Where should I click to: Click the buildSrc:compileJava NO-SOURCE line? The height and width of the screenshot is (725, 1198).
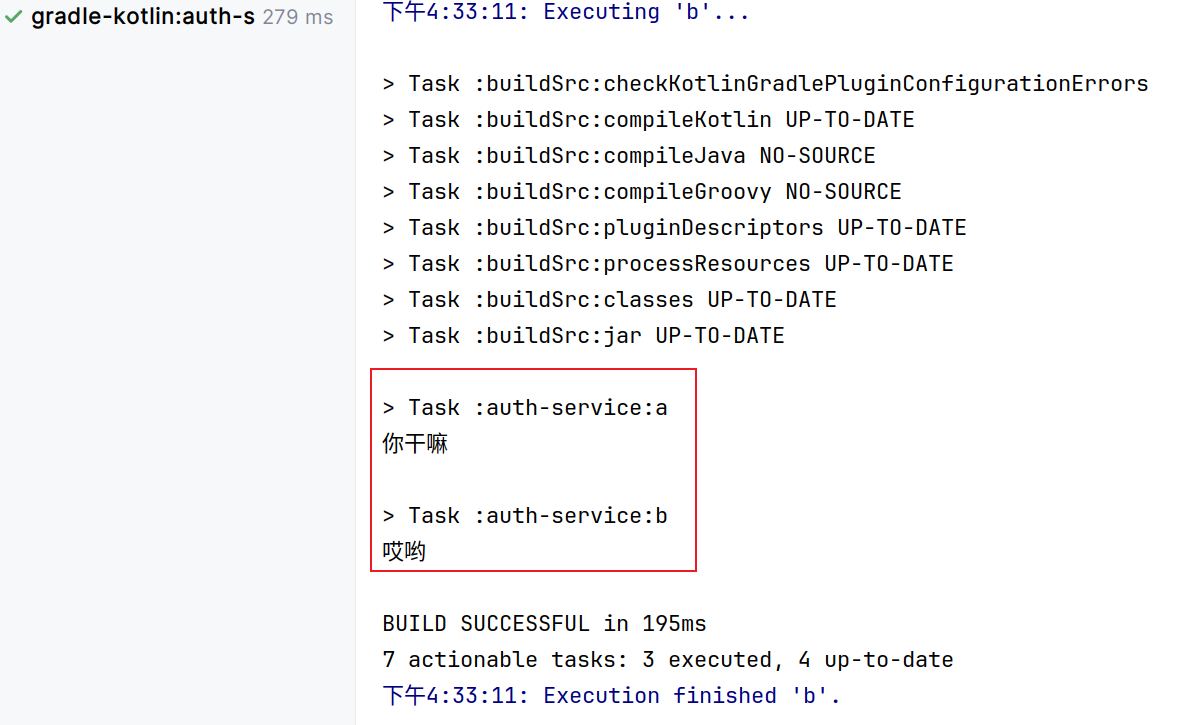(x=629, y=156)
